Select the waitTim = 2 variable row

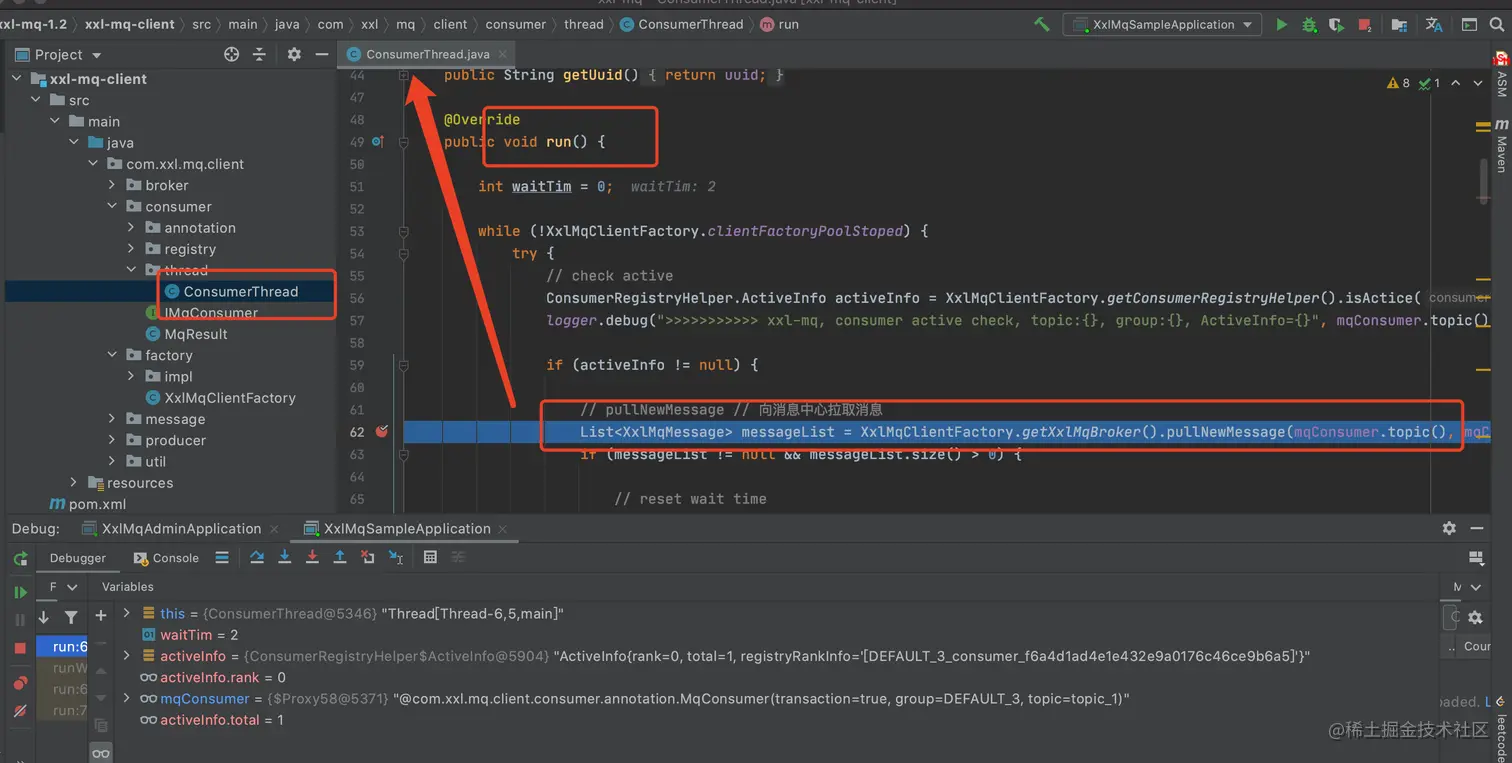[x=190, y=635]
